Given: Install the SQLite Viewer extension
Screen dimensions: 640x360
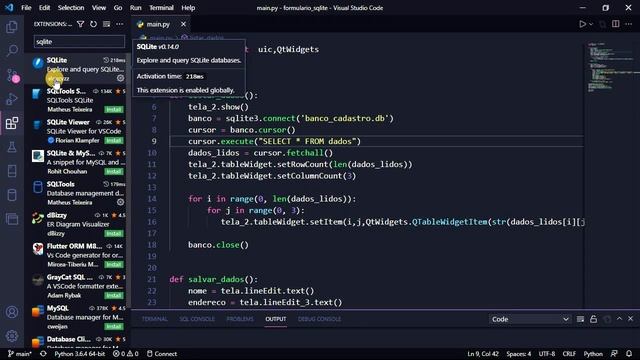Looking at the screenshot, I should [113, 140].
